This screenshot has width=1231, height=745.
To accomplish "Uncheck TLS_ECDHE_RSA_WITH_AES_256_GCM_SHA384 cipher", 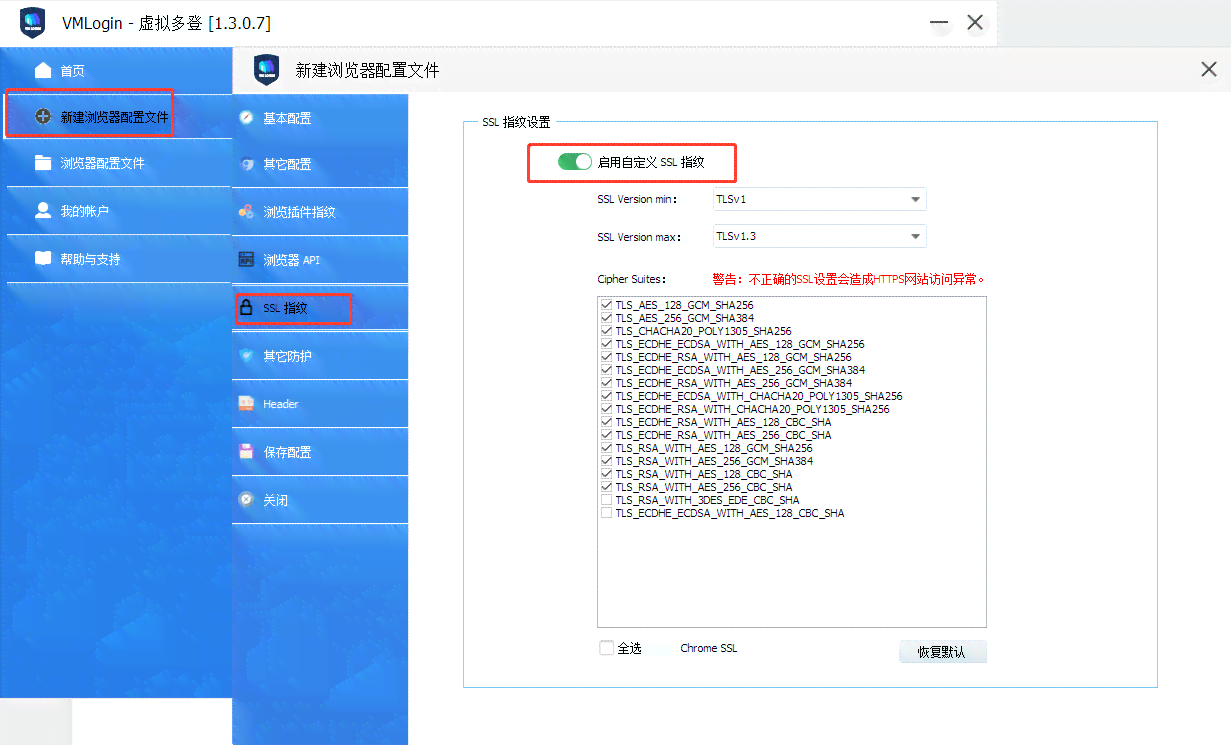I will (606, 382).
